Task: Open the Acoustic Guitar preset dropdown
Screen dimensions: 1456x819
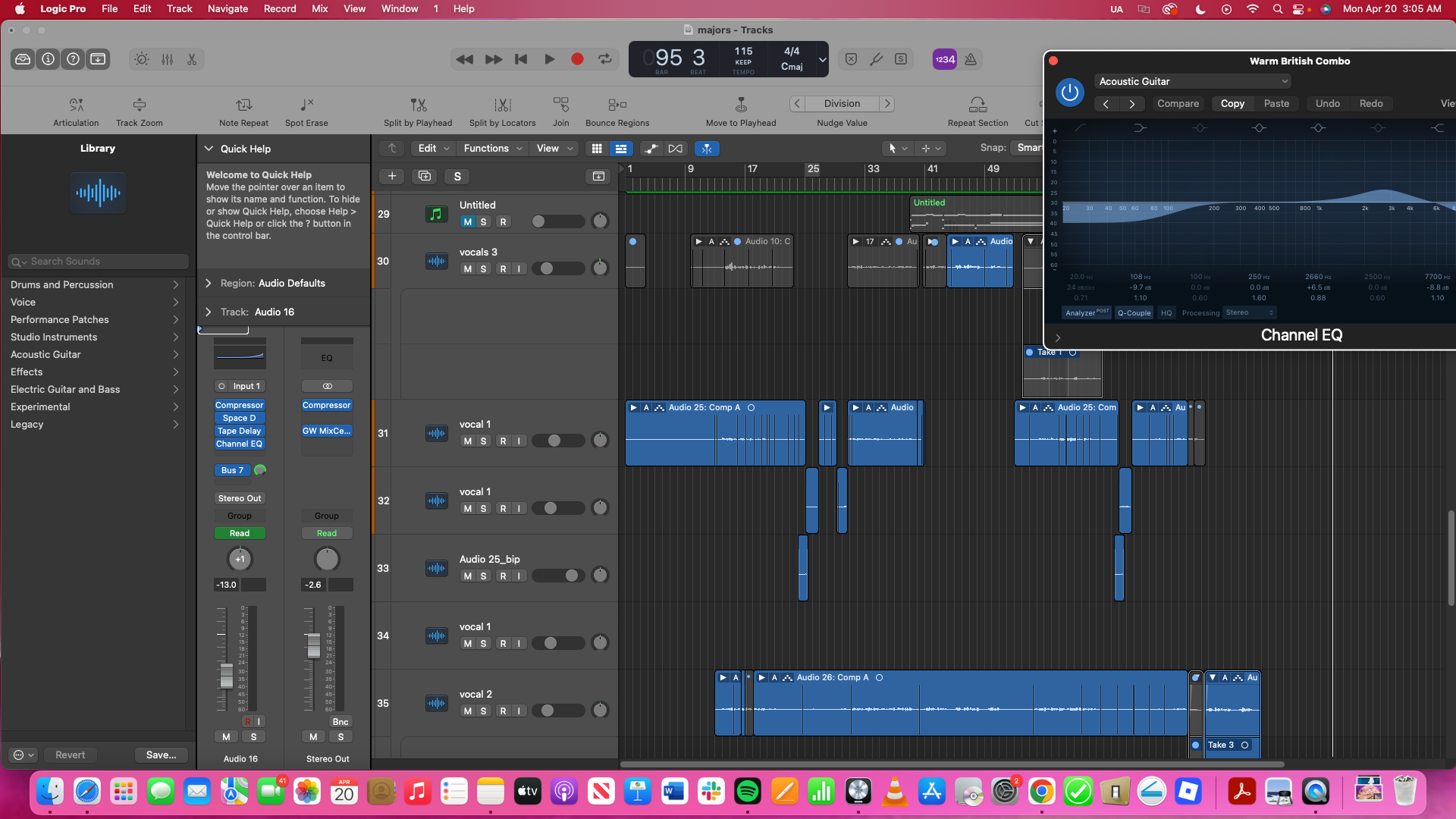Action: tap(1192, 81)
